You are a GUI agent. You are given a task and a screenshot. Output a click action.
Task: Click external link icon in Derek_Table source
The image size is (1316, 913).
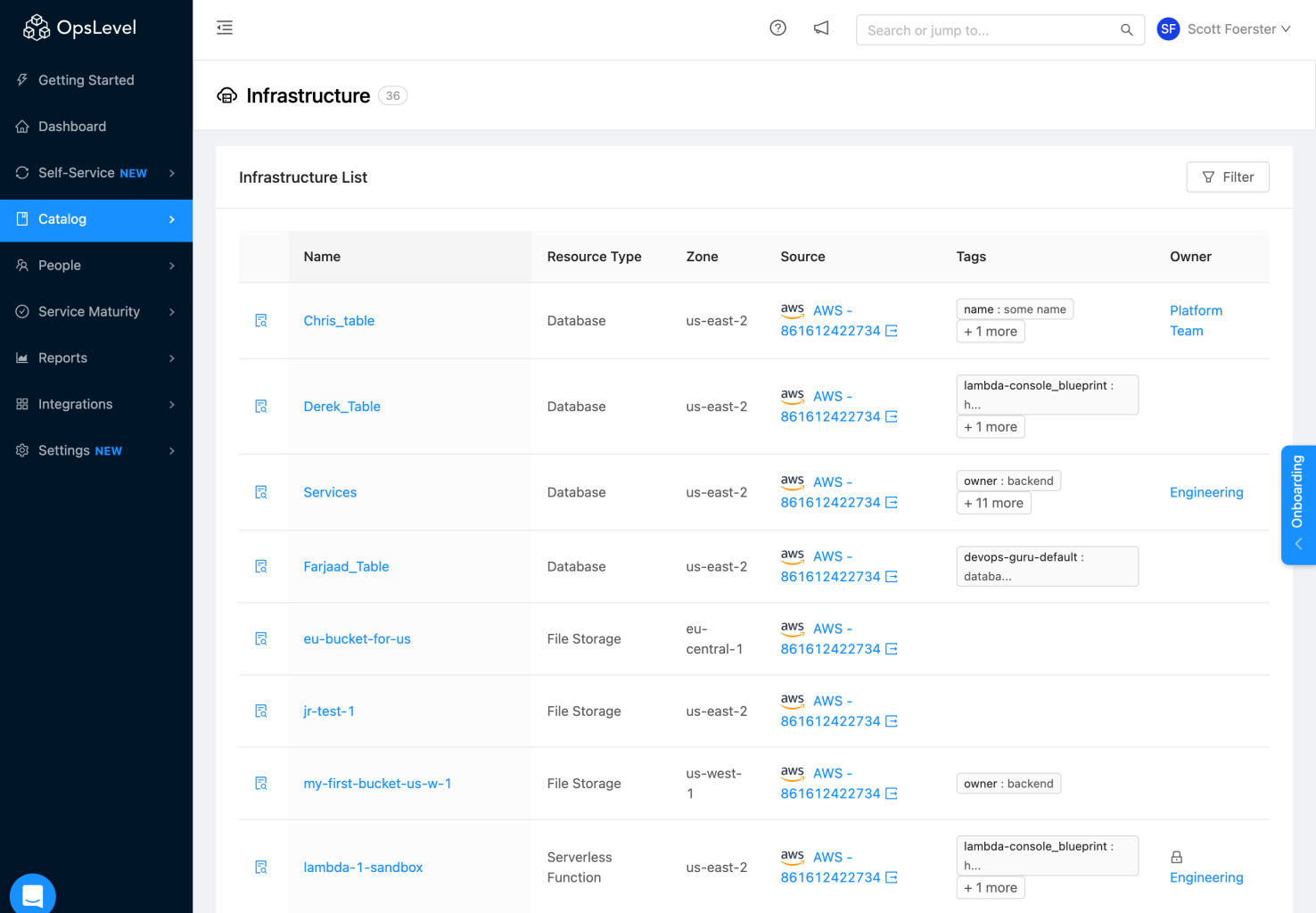pos(892,416)
